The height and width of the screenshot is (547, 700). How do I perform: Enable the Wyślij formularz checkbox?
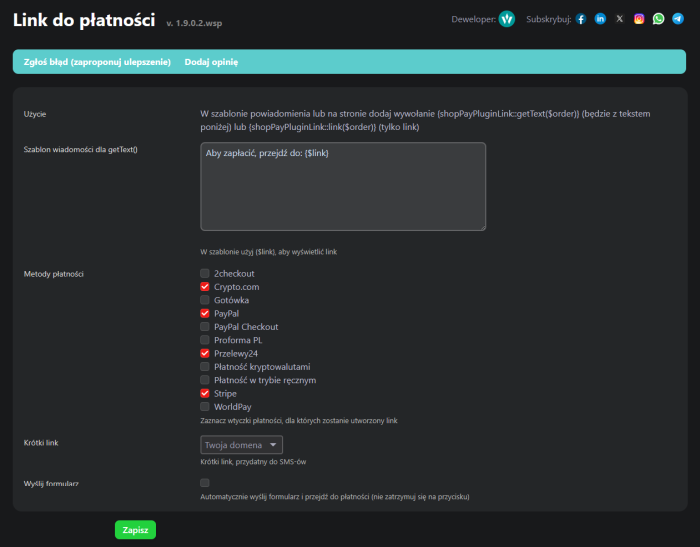tap(205, 483)
